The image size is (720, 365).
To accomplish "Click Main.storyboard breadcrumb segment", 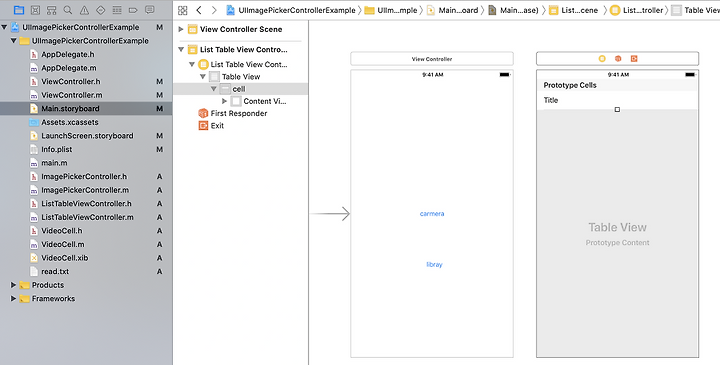I will 452,10.
